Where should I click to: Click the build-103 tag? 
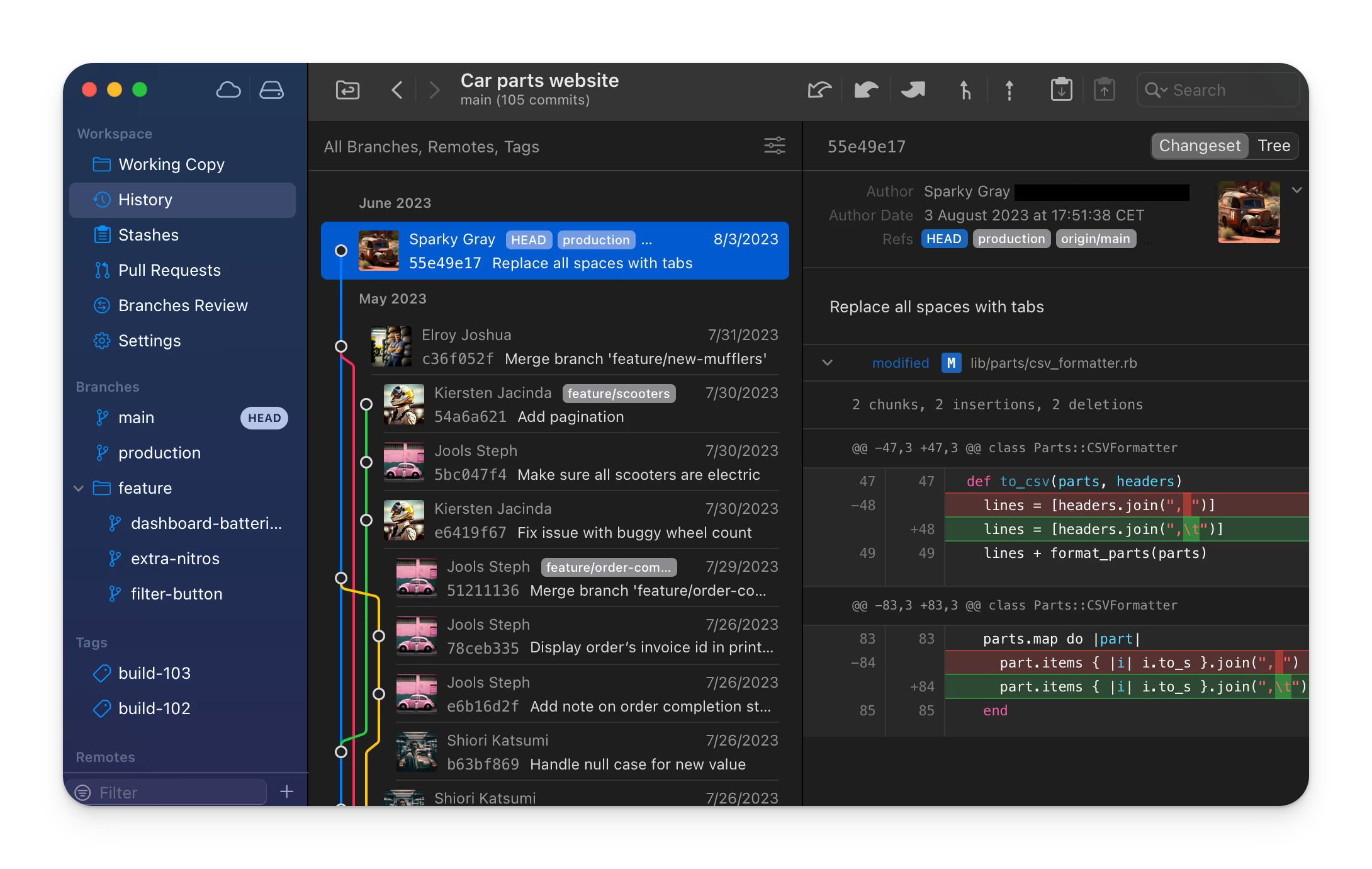[x=154, y=673]
